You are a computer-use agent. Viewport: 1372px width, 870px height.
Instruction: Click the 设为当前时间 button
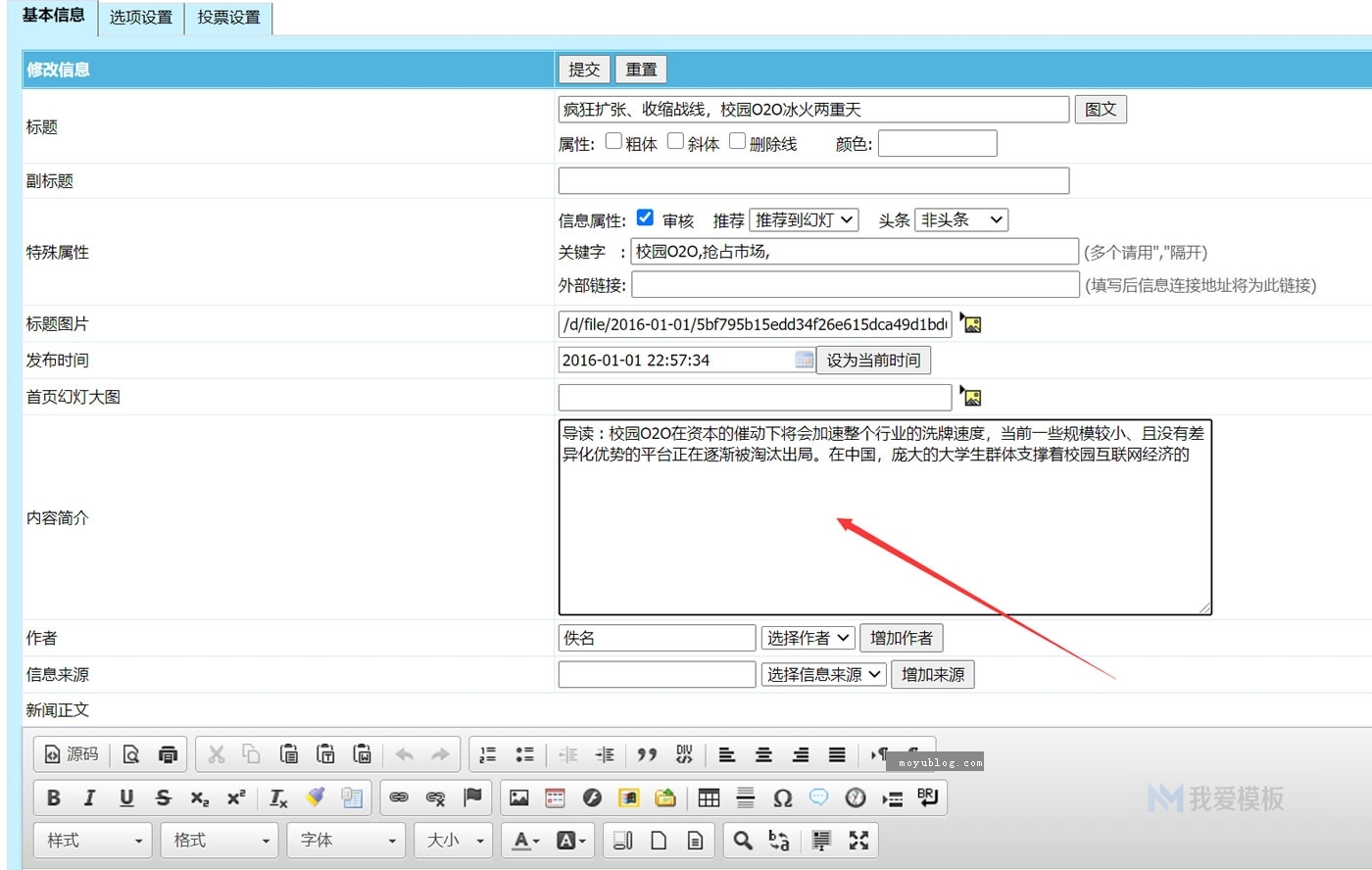pyautogui.click(x=873, y=360)
